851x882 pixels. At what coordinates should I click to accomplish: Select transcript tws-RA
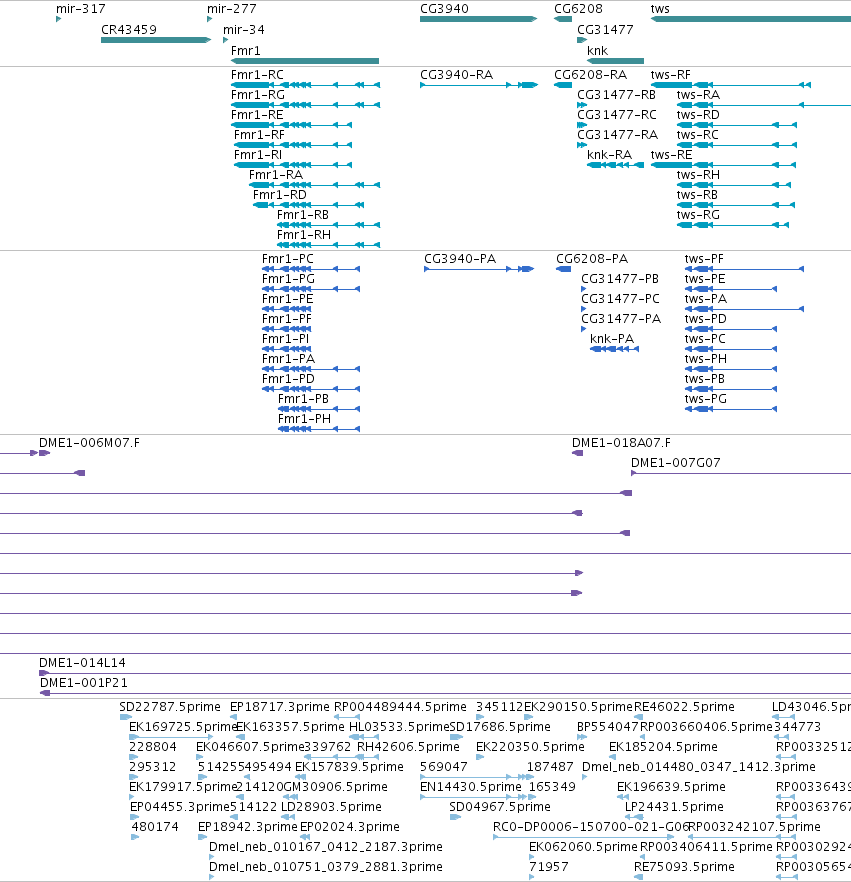[x=764, y=105]
